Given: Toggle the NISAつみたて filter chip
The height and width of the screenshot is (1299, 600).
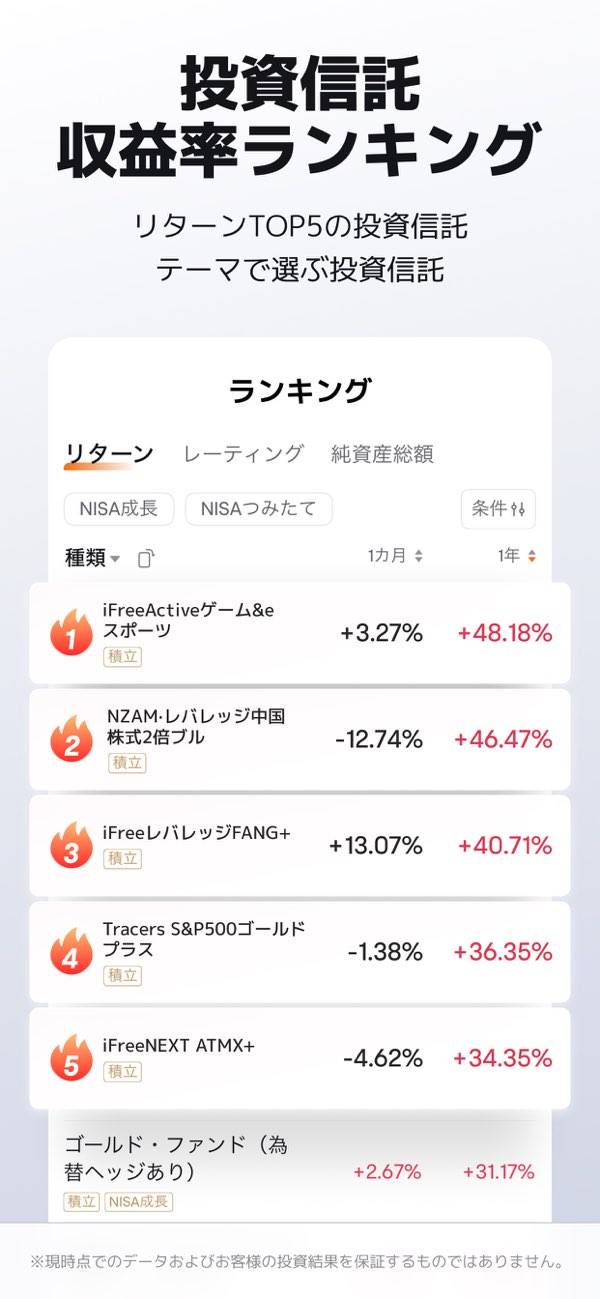Looking at the screenshot, I should click(258, 509).
